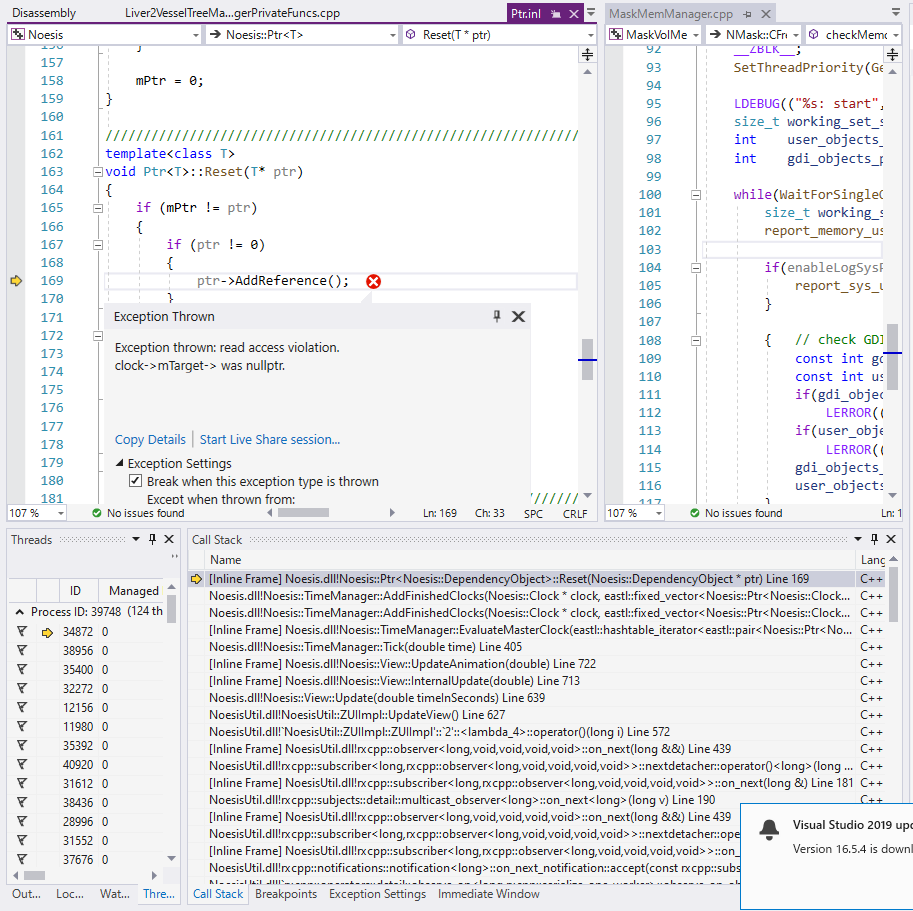Click the red exception error icon on line 169
This screenshot has height=911, width=913.
tap(373, 282)
